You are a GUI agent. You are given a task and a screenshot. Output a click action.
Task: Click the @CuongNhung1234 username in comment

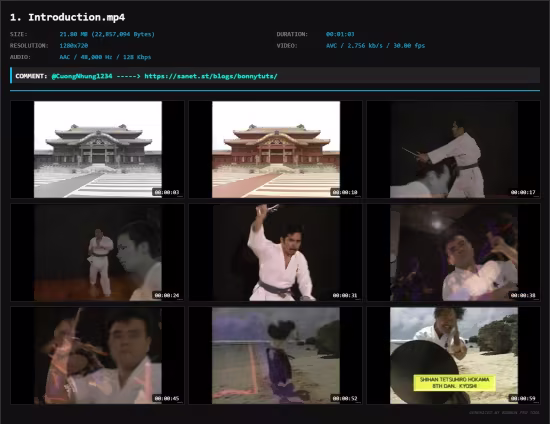coord(82,76)
